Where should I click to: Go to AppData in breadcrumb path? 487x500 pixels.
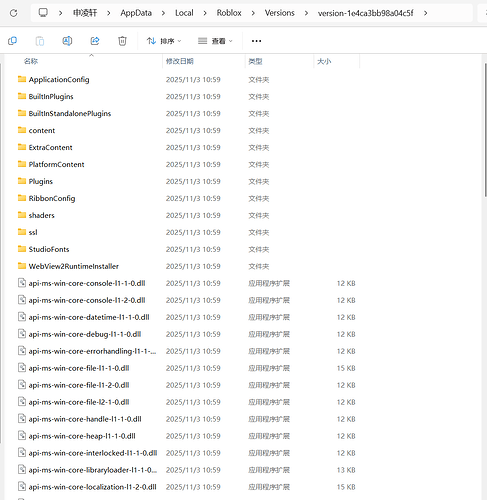[136, 13]
